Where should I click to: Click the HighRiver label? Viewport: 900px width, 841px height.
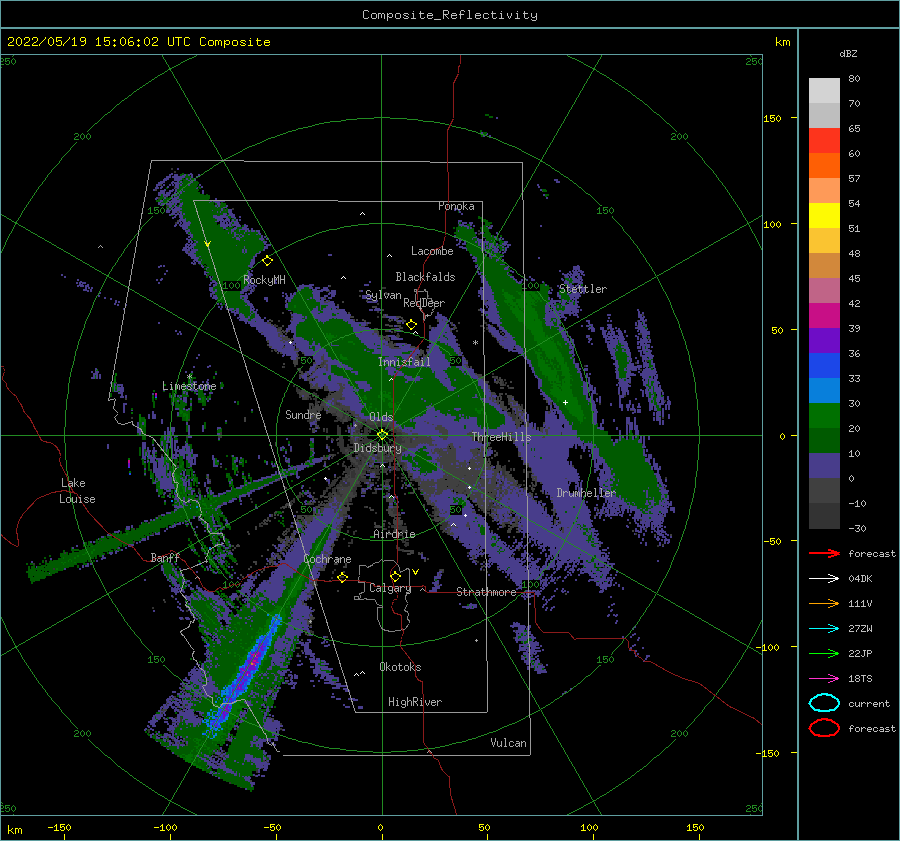click(415, 702)
